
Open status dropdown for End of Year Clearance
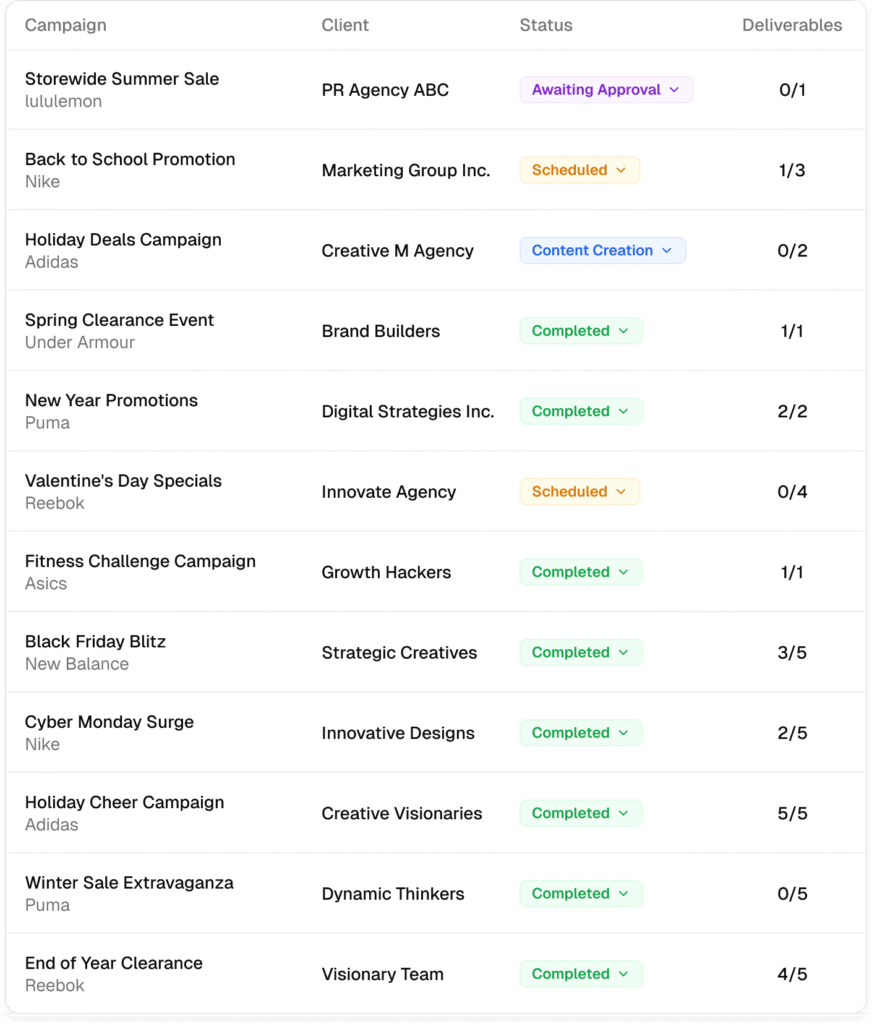[580, 974]
